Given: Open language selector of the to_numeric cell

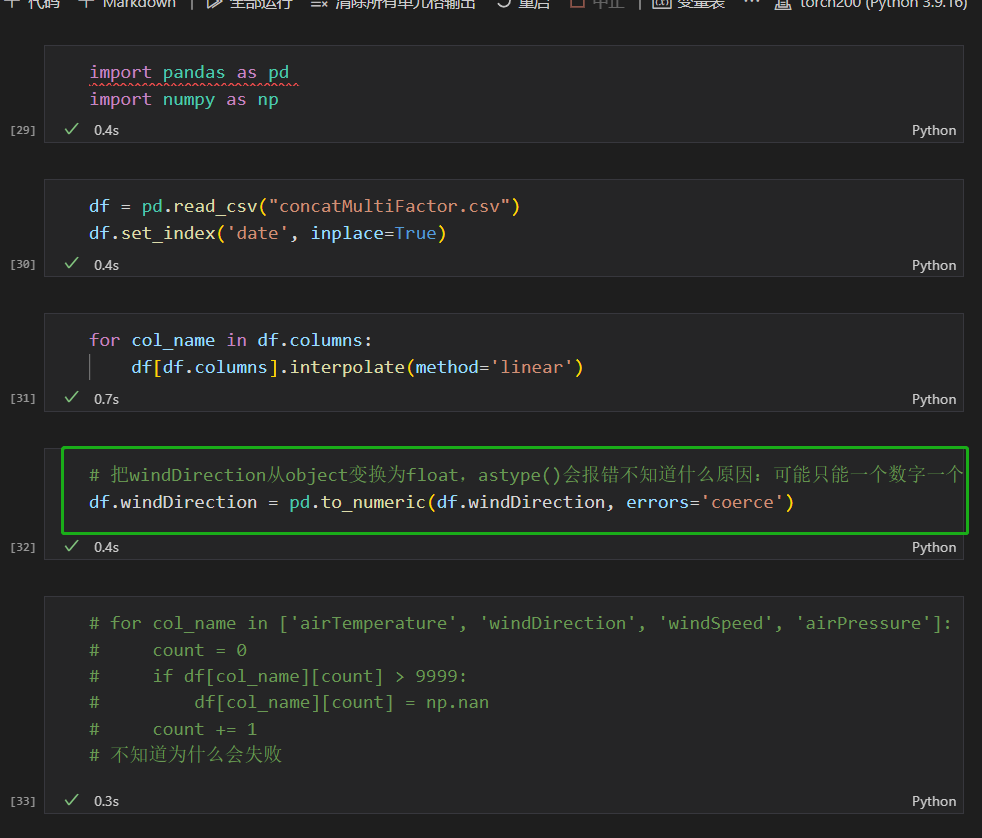Looking at the screenshot, I should click(933, 547).
